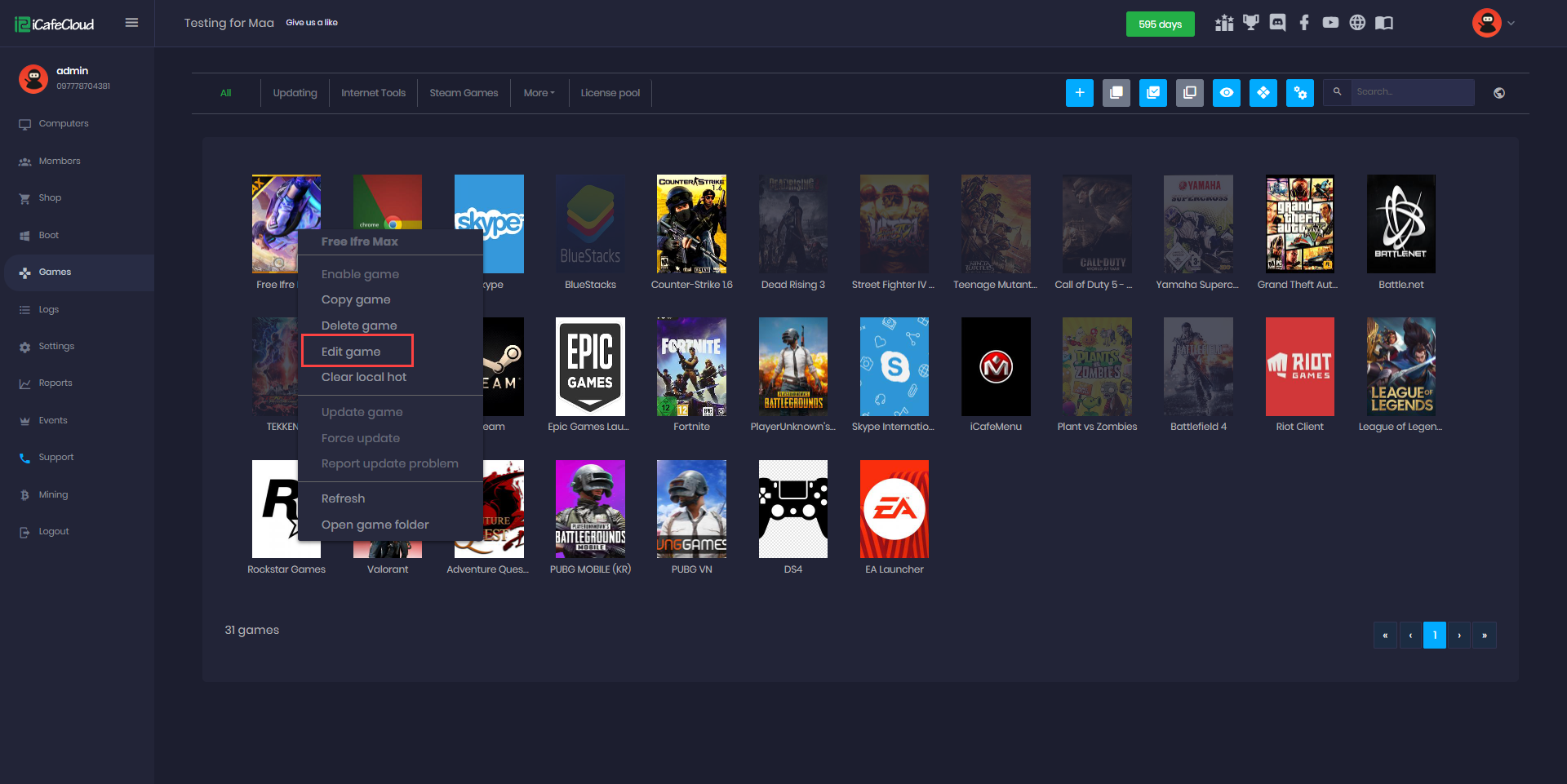Open the YouTube icon in header

[1330, 23]
